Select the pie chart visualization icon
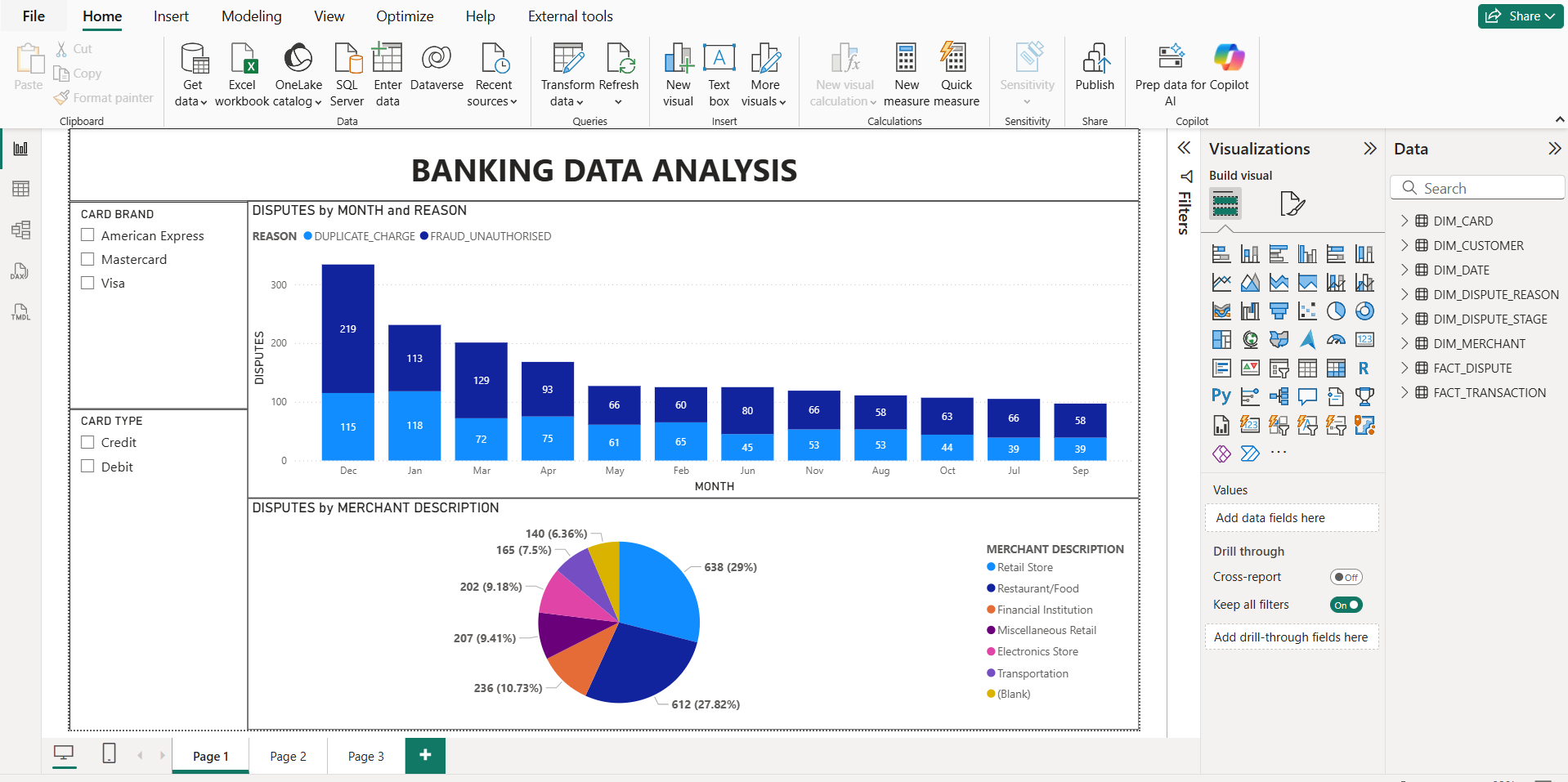 (x=1335, y=311)
